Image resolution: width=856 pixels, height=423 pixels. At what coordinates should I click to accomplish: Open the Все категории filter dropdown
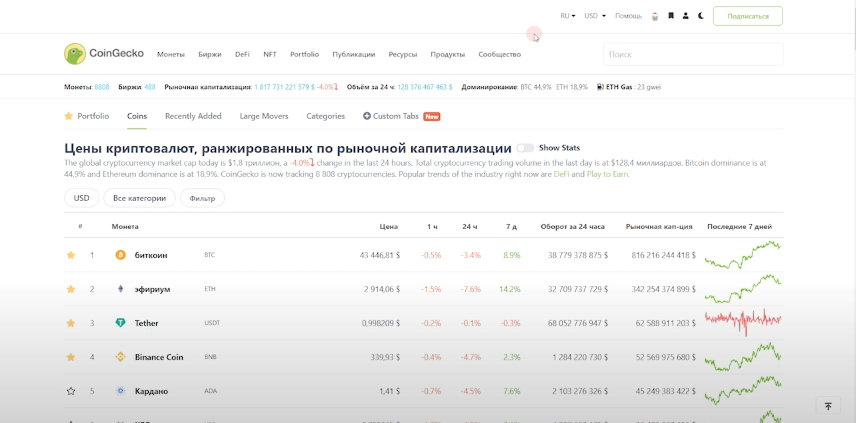tap(139, 198)
